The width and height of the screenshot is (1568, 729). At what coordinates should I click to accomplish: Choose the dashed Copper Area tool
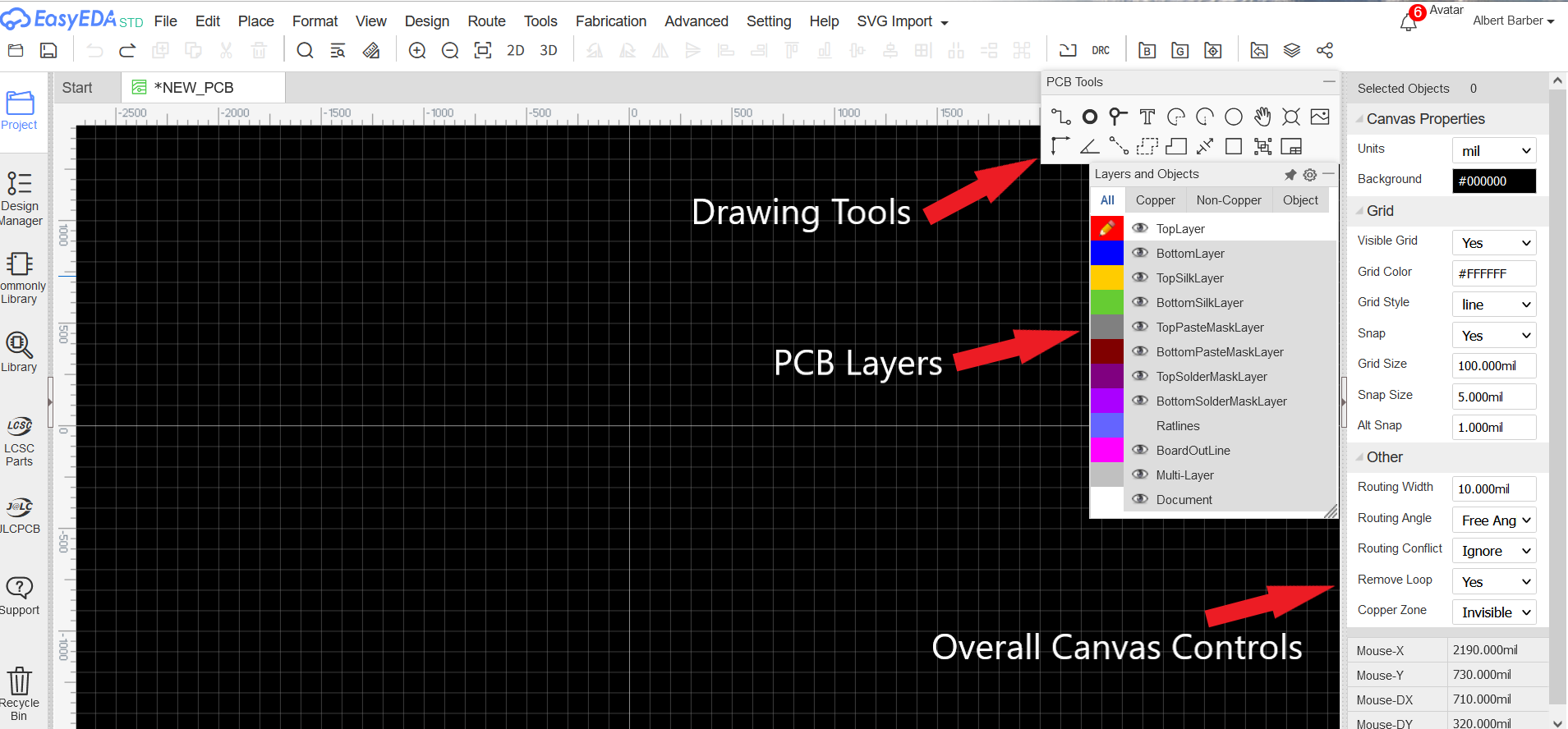click(1147, 146)
